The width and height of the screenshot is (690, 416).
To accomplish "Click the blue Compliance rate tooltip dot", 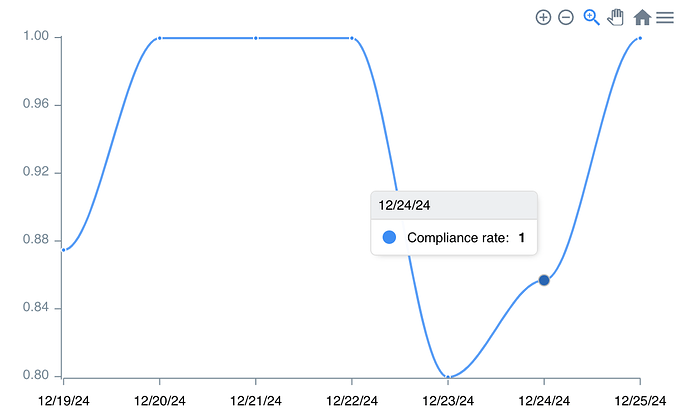I will (389, 237).
